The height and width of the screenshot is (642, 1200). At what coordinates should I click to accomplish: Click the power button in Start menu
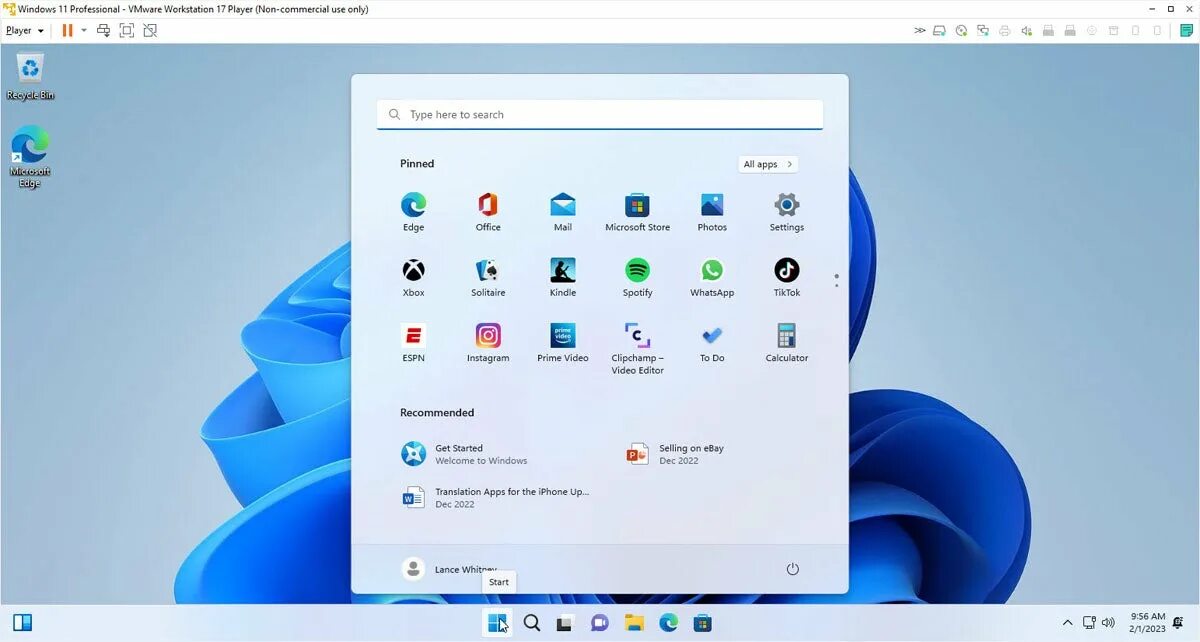click(793, 569)
